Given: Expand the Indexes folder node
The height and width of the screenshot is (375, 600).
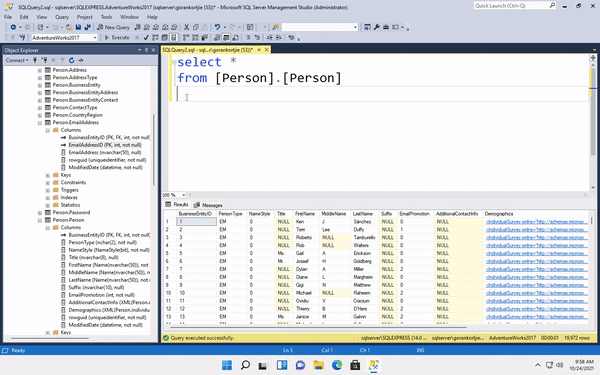Looking at the screenshot, I should click(x=48, y=198).
